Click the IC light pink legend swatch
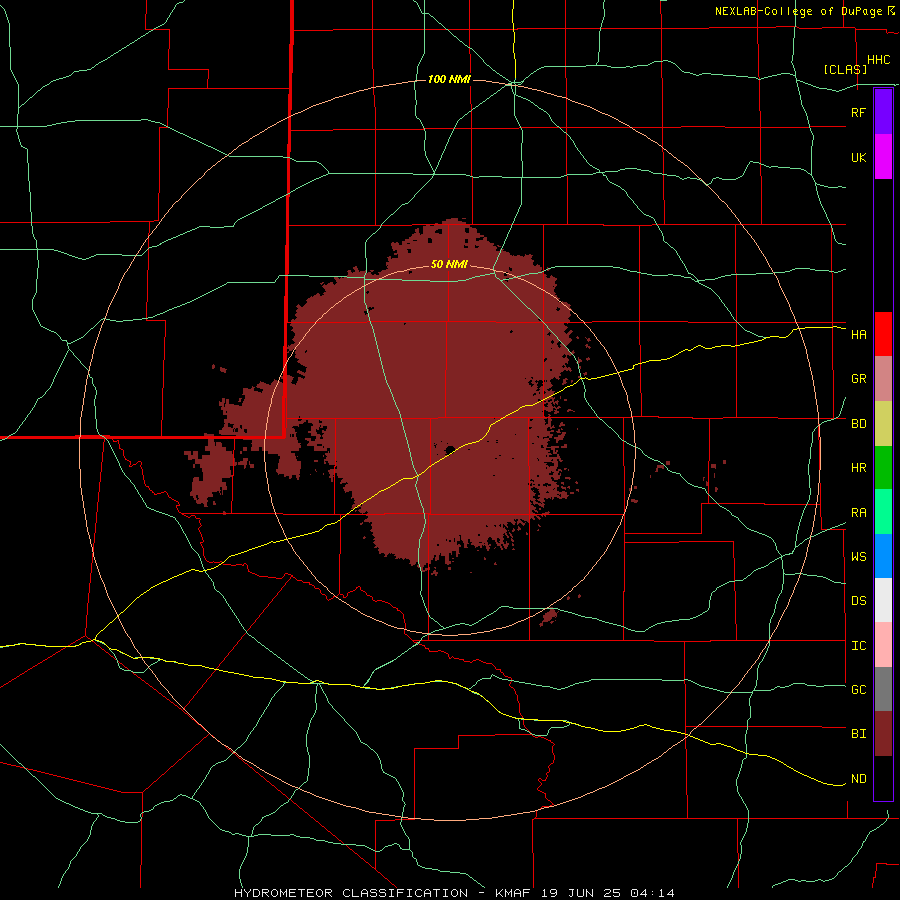The width and height of the screenshot is (900, 900). click(883, 645)
